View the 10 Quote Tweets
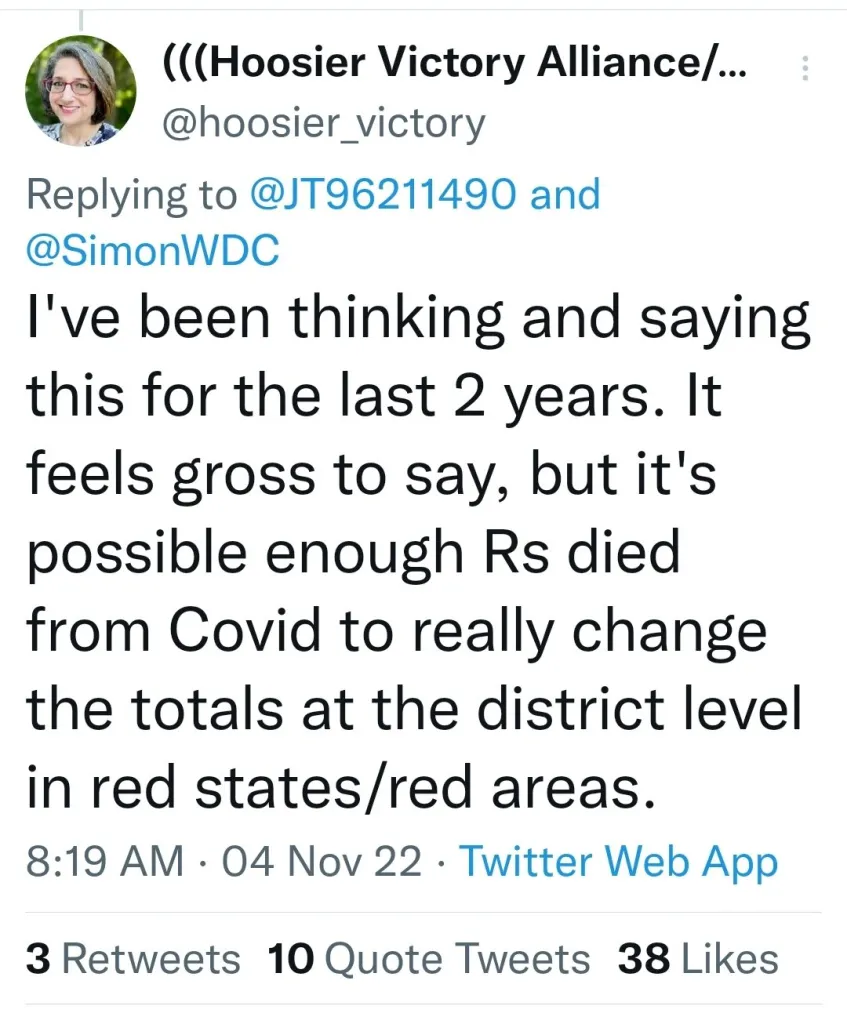The height and width of the screenshot is (1024, 847). pos(429,959)
